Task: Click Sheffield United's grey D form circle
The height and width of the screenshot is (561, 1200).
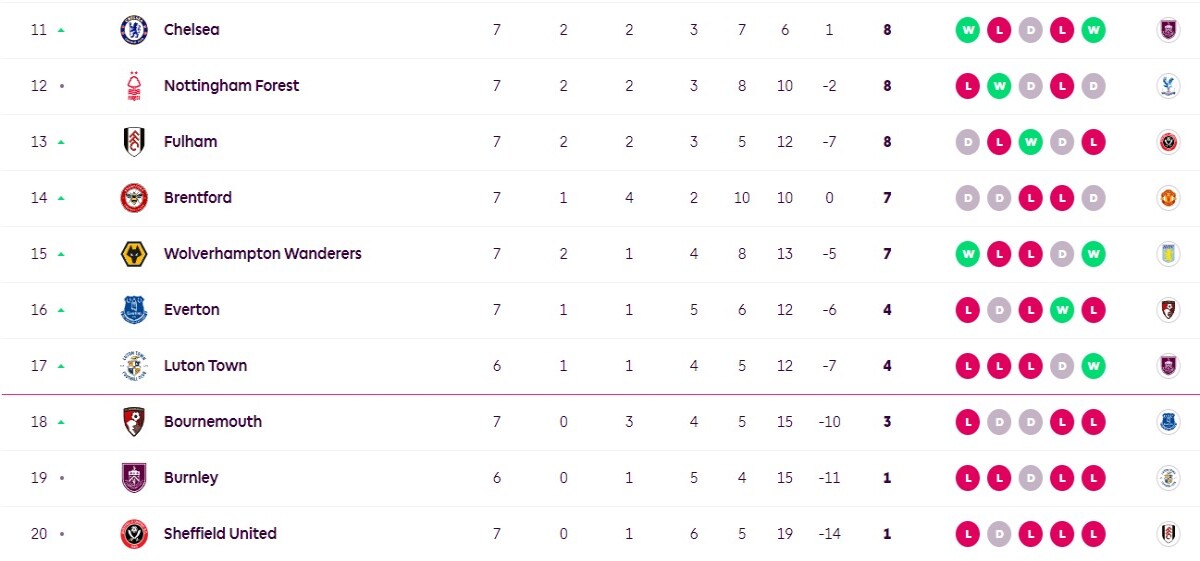Action: [x=999, y=534]
